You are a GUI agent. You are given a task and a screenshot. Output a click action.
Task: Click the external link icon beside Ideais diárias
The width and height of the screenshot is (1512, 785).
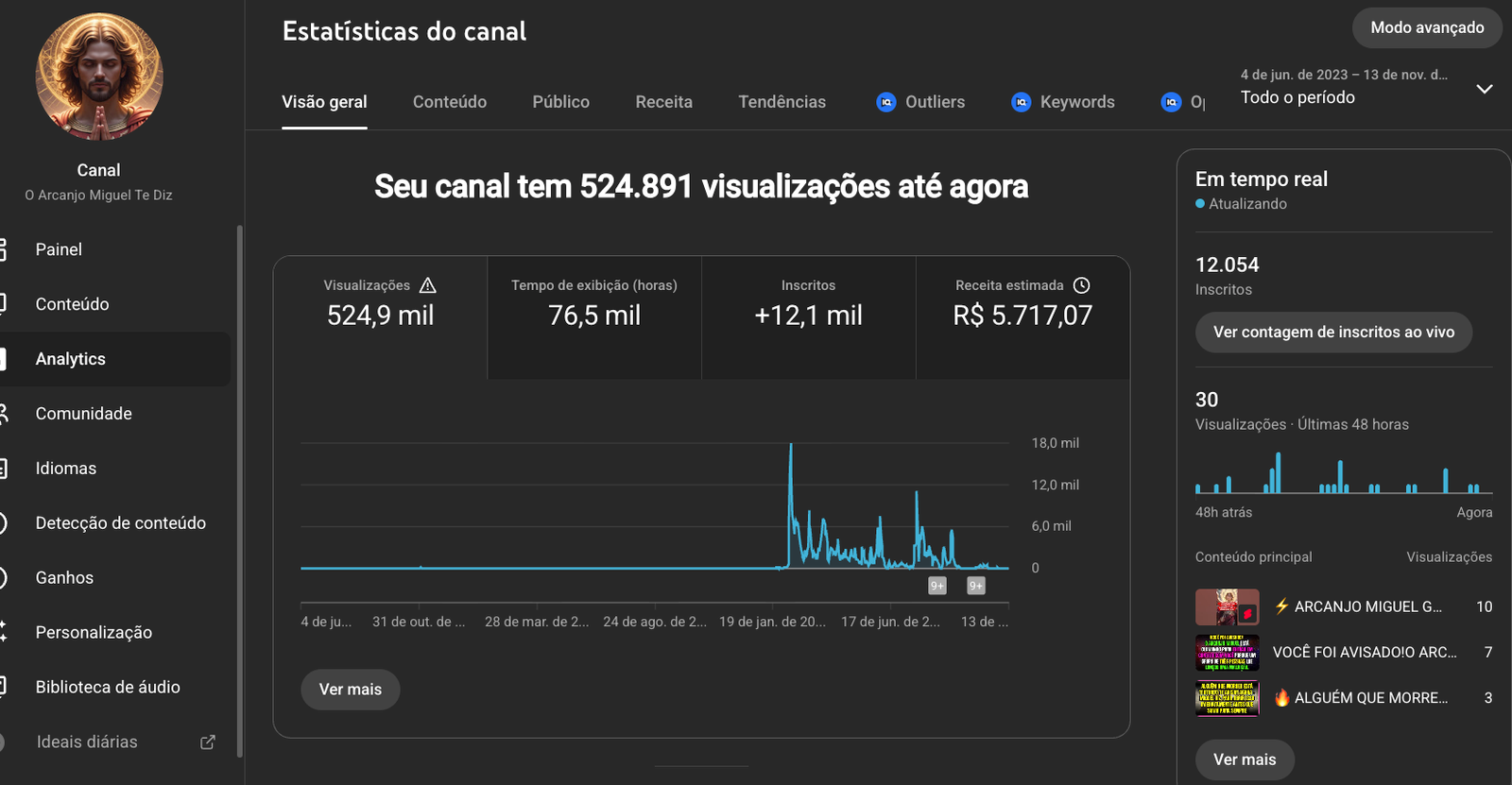[208, 742]
